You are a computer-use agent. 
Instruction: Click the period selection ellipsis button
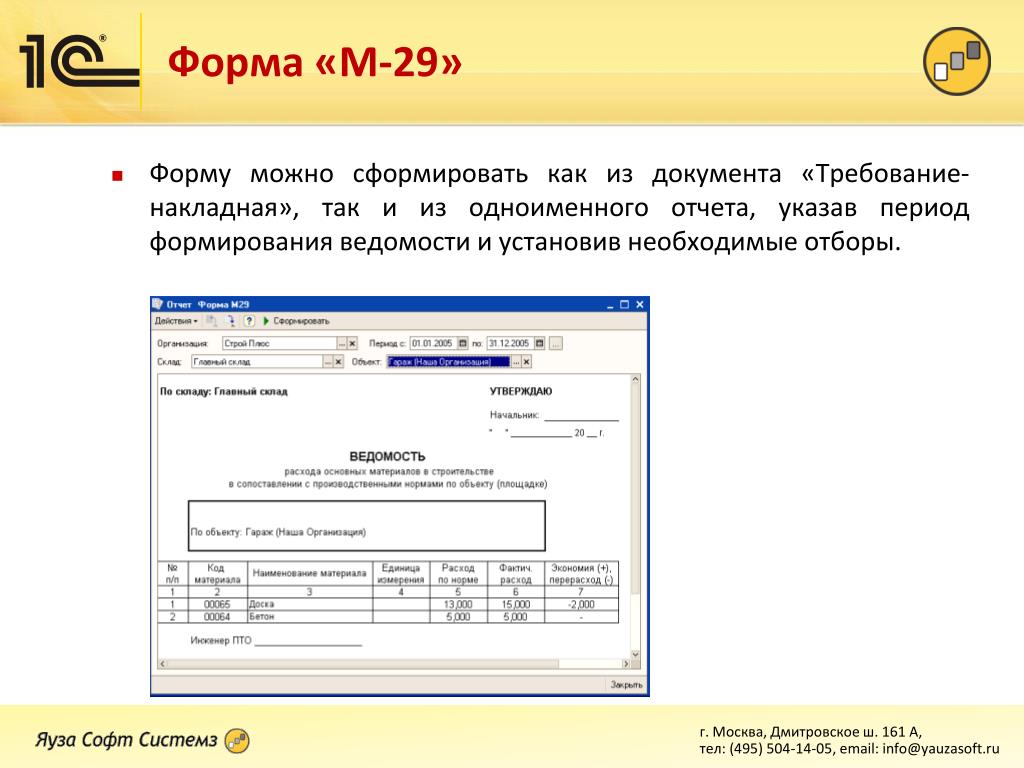coord(556,344)
